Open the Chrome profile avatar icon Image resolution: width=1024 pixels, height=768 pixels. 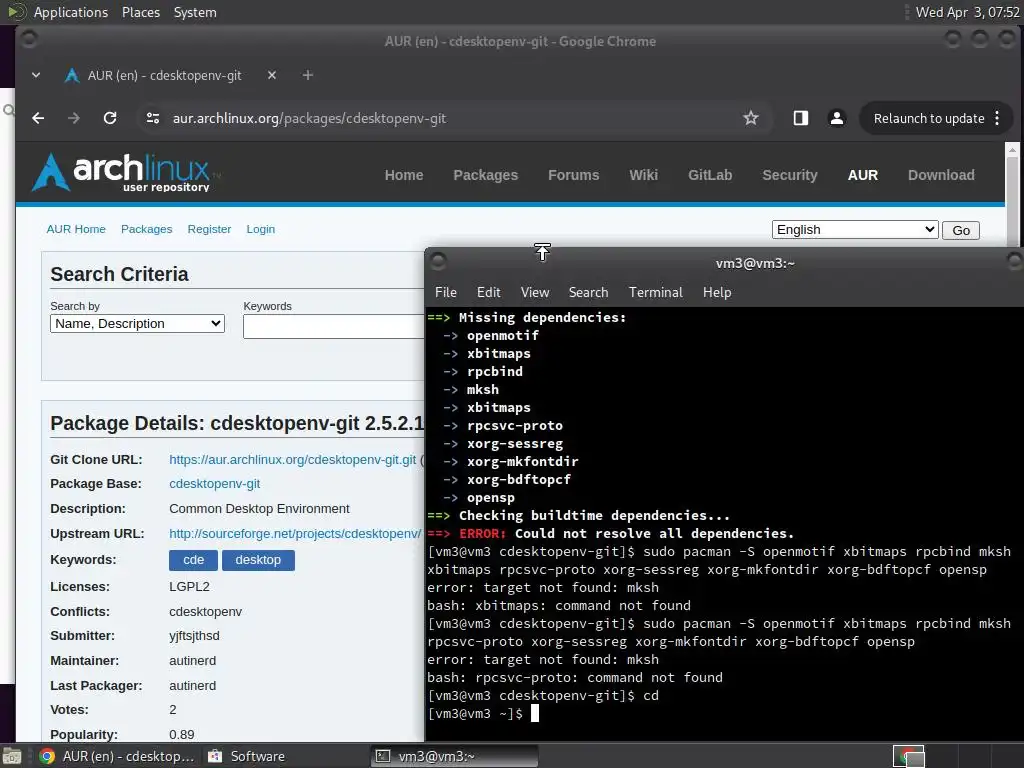pyautogui.click(x=837, y=118)
